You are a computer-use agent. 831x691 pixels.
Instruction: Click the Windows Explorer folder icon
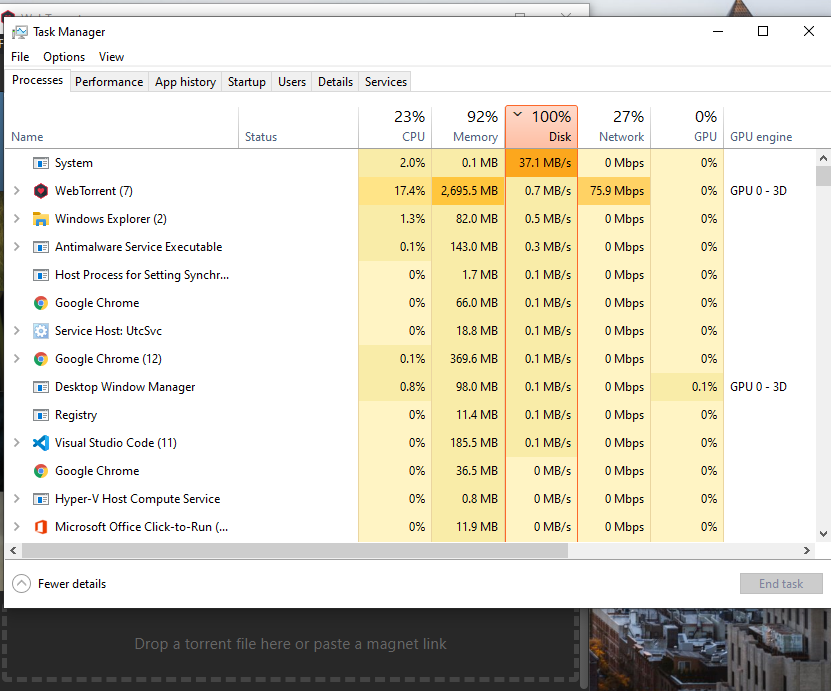coord(41,219)
